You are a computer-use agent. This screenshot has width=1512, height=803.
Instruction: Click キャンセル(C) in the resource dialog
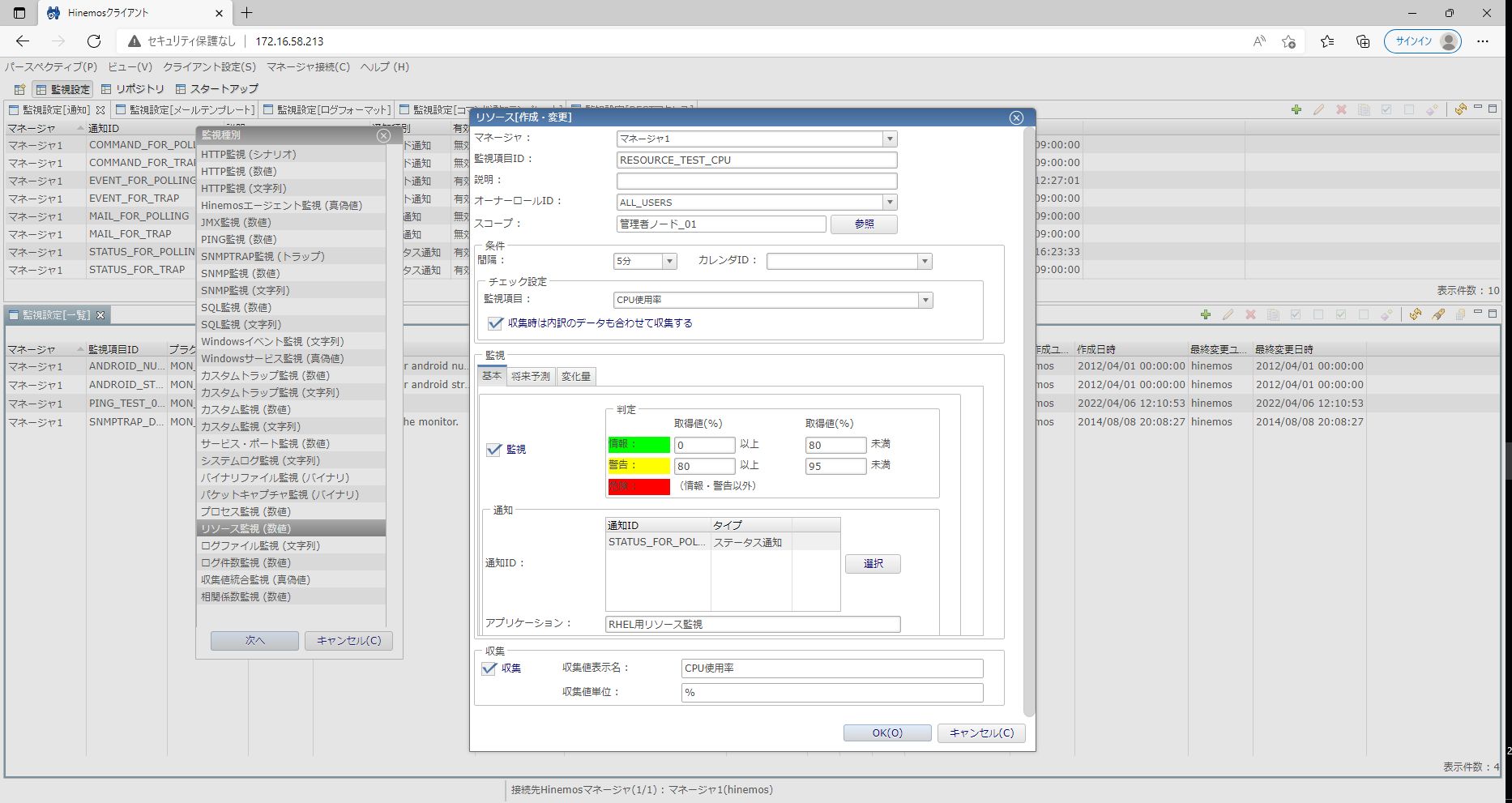[x=981, y=733]
